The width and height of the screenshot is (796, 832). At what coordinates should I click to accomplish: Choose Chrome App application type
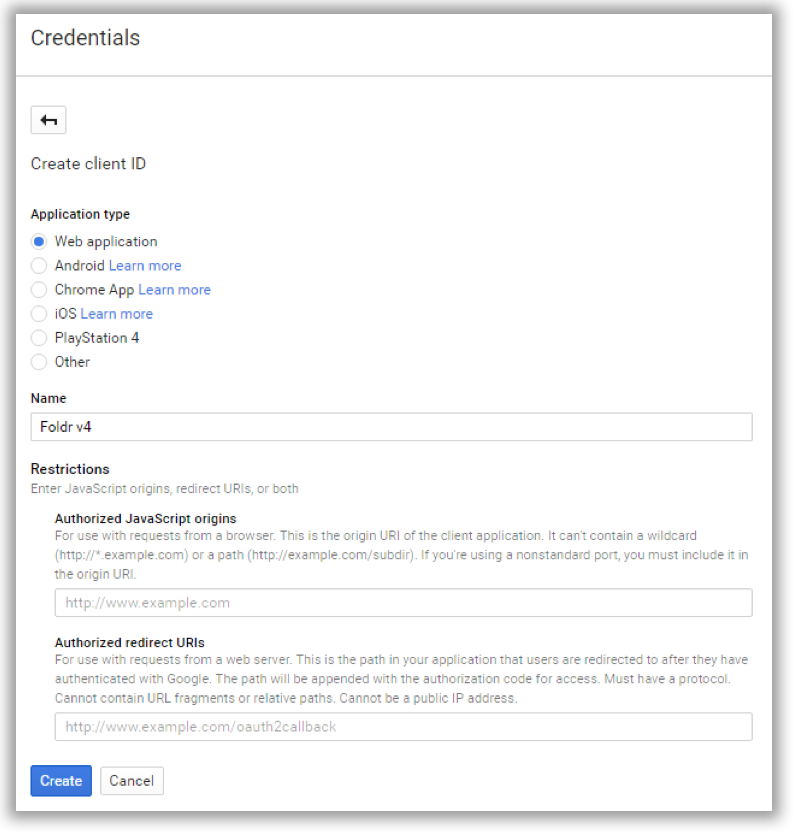[x=38, y=289]
